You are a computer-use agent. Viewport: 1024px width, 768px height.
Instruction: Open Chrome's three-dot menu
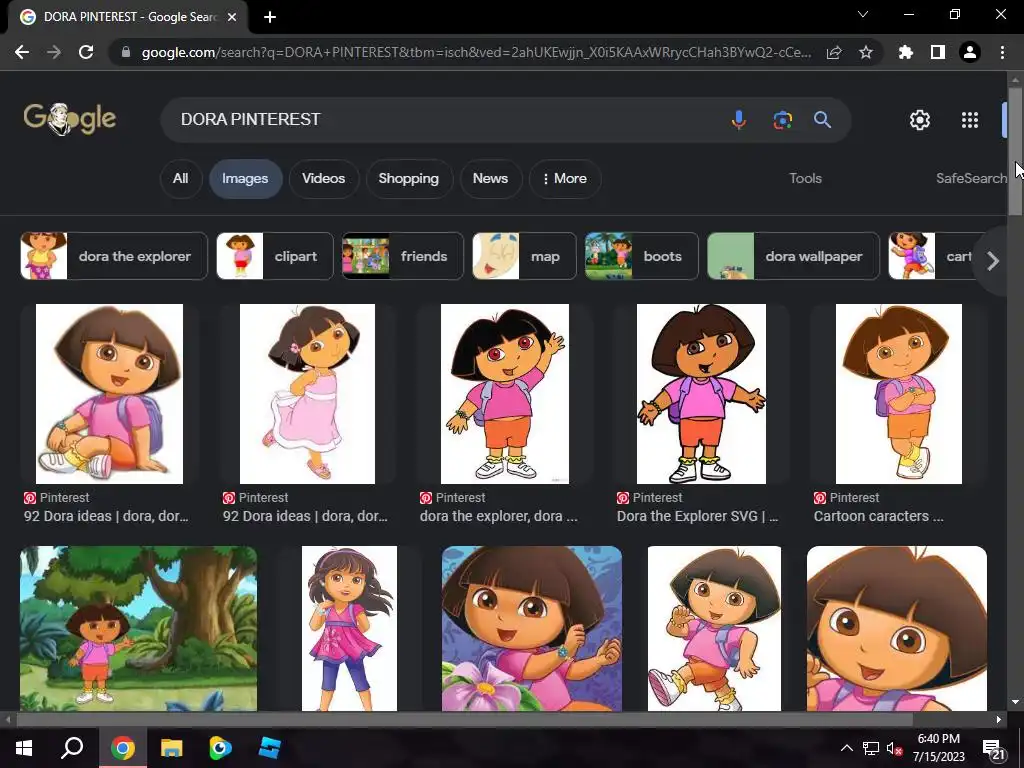coord(1002,52)
